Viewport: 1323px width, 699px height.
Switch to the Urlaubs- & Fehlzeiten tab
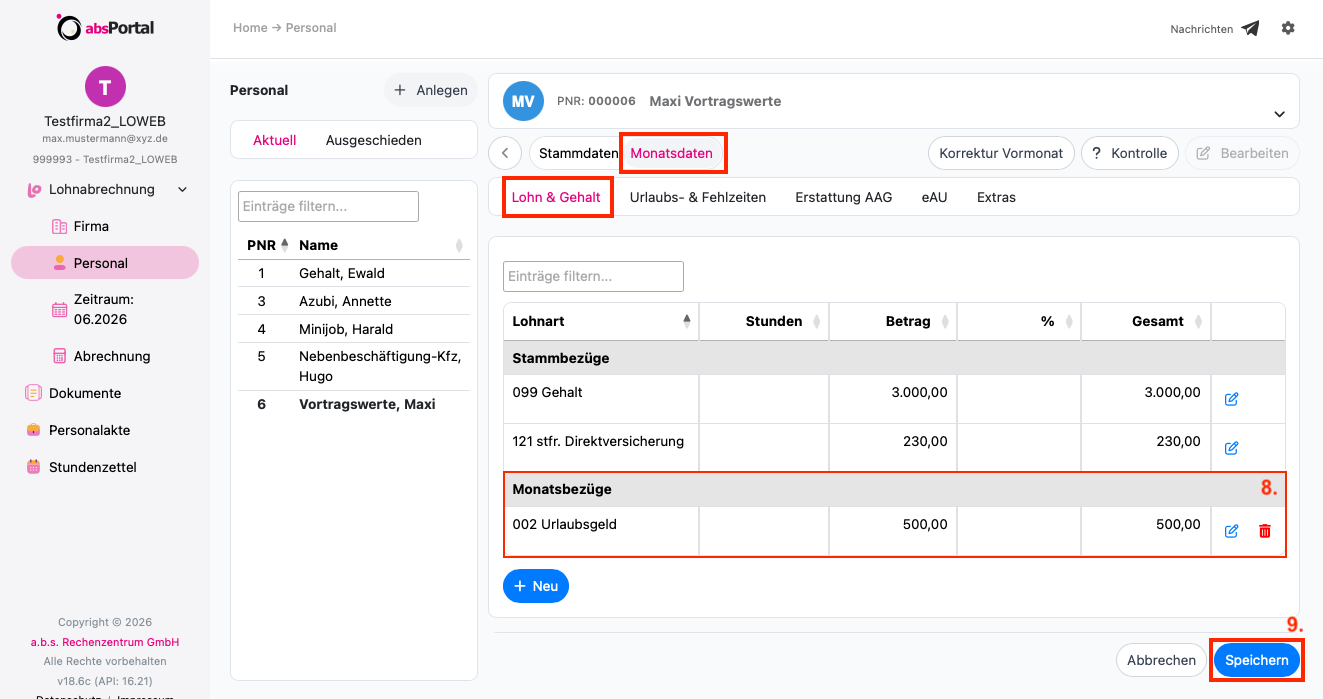tap(698, 197)
